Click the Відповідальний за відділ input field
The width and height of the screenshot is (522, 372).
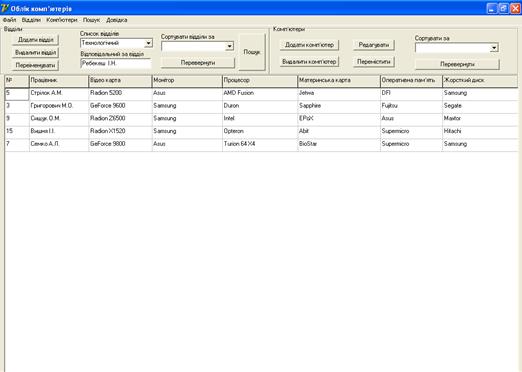(116, 63)
